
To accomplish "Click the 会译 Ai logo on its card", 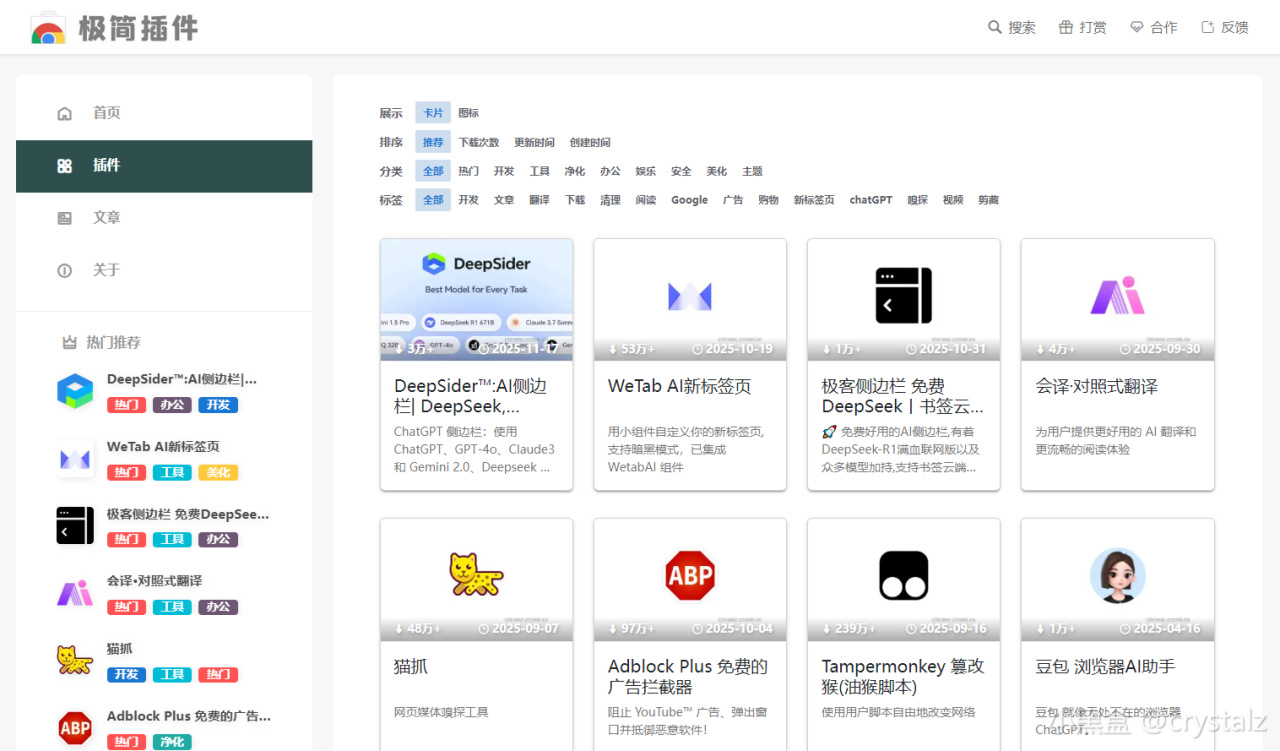I will point(1118,296).
